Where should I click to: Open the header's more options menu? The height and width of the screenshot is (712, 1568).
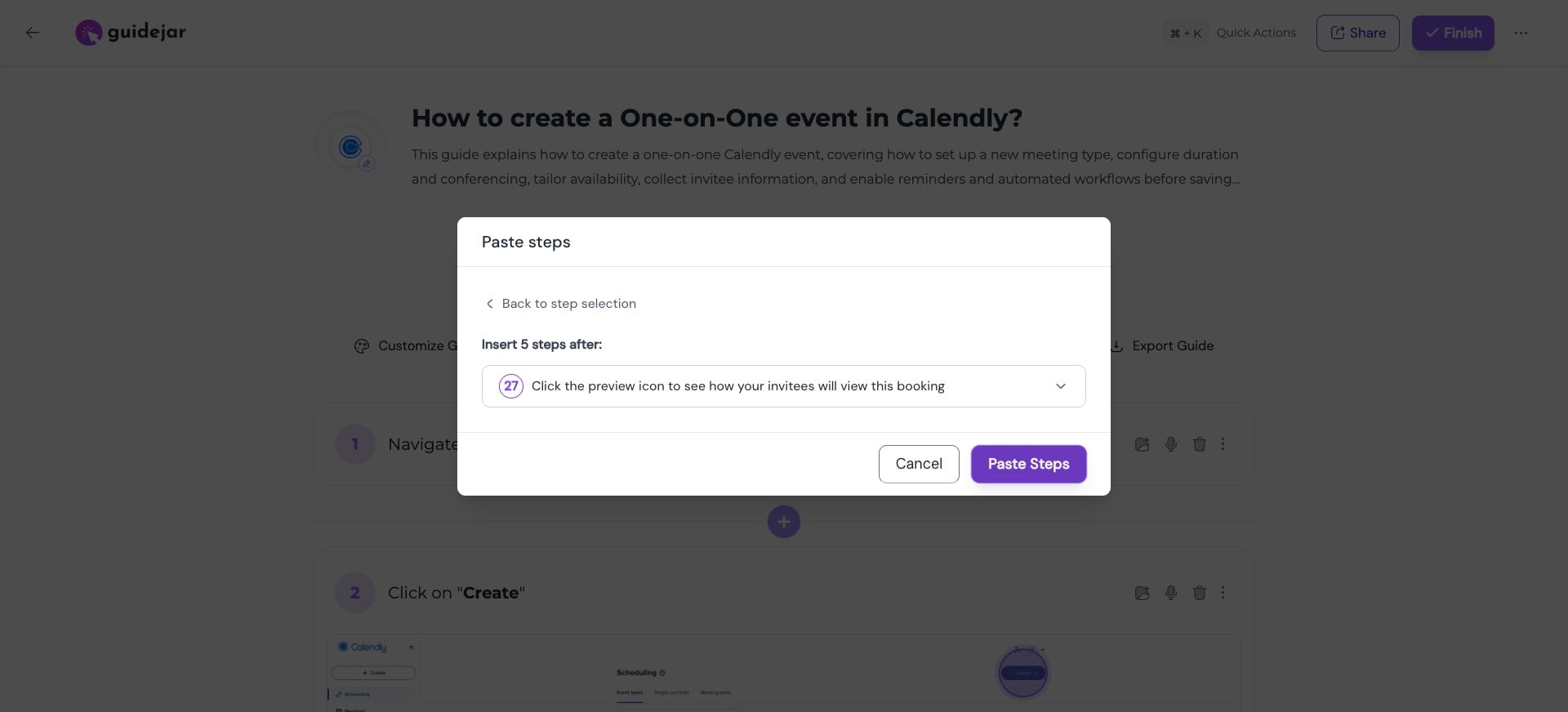pos(1520,33)
